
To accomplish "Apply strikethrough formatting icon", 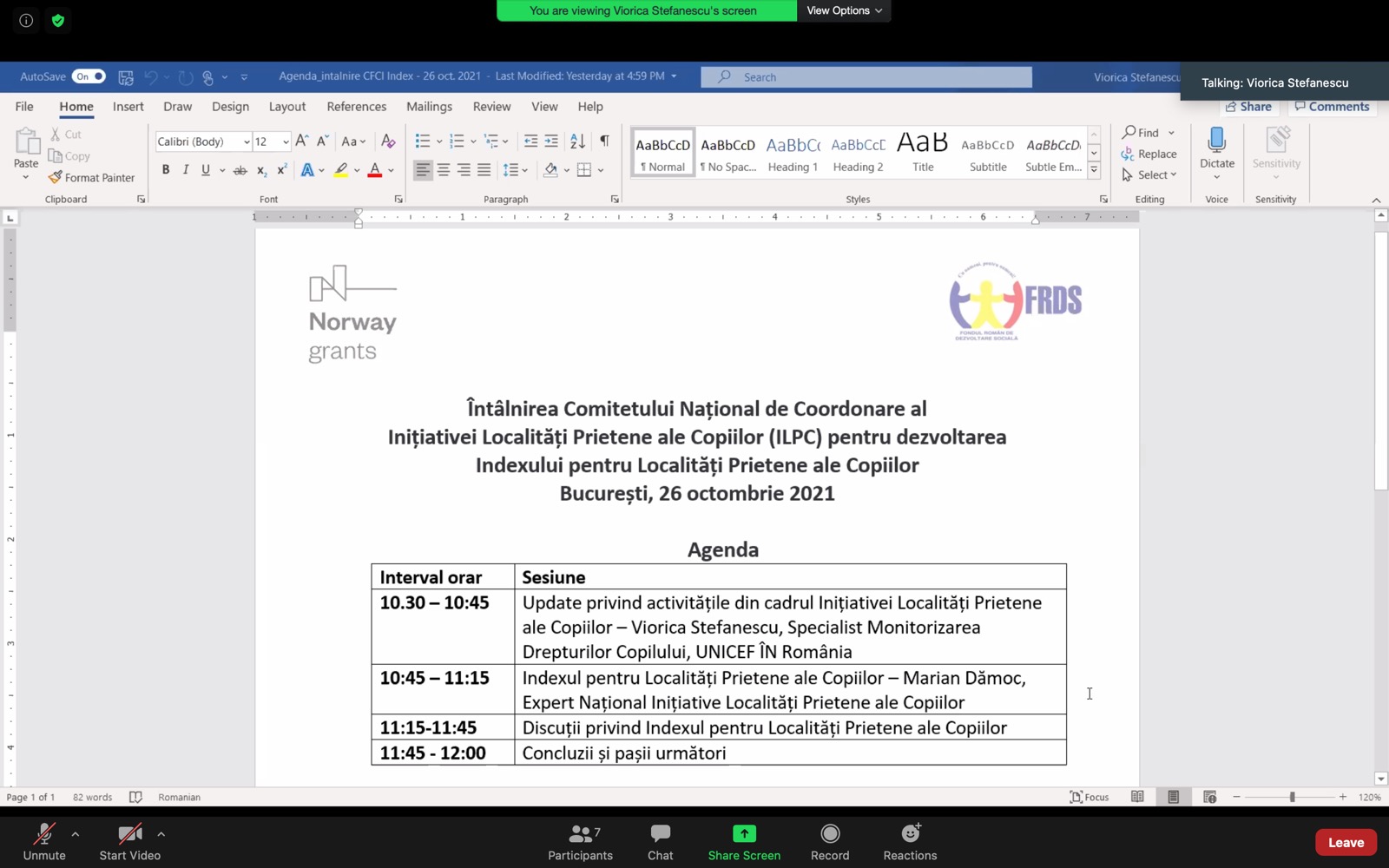I will (x=240, y=170).
